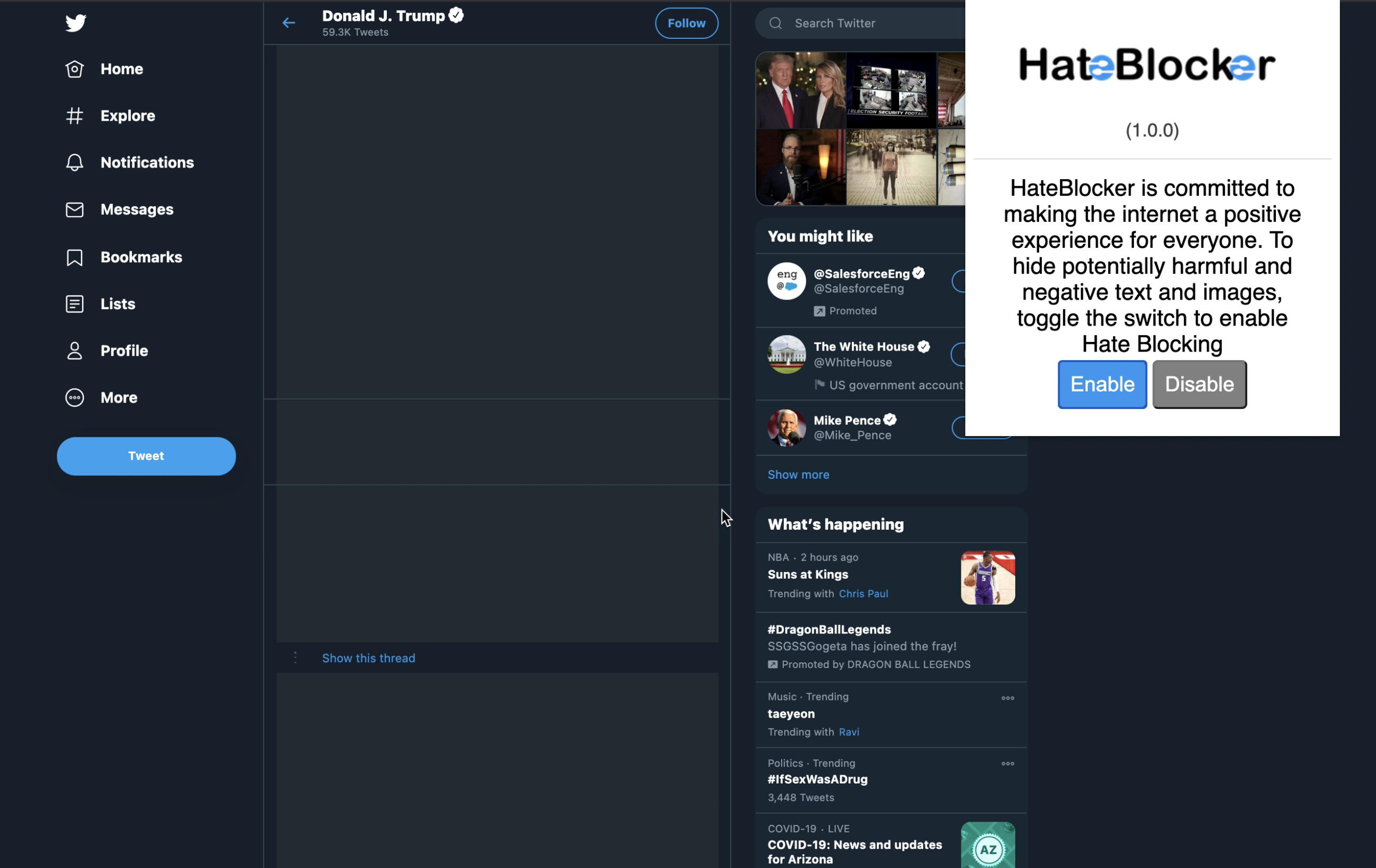Disable Hate Blocking in HateBlocker popup

point(1199,384)
